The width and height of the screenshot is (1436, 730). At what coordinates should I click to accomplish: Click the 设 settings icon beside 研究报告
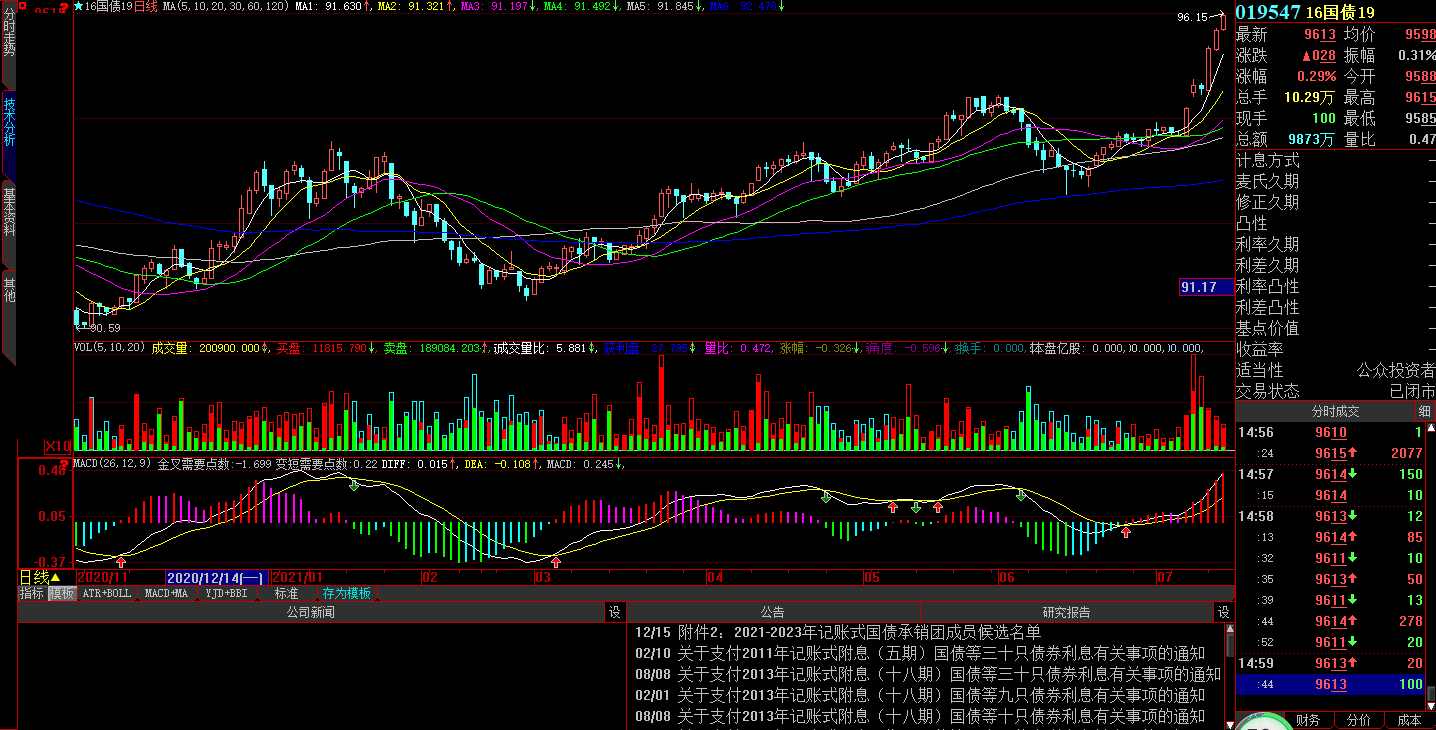click(x=1223, y=612)
